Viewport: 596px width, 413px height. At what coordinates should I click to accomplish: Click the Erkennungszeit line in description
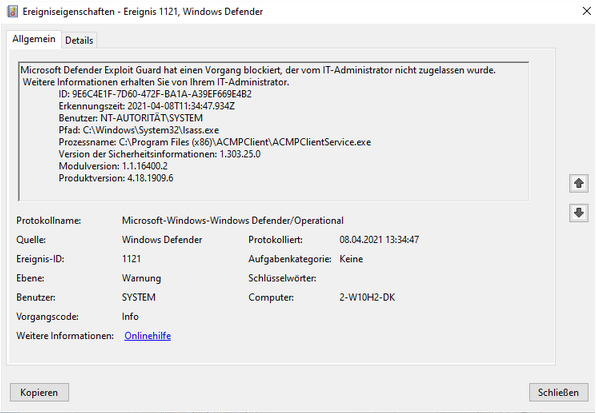[x=147, y=106]
